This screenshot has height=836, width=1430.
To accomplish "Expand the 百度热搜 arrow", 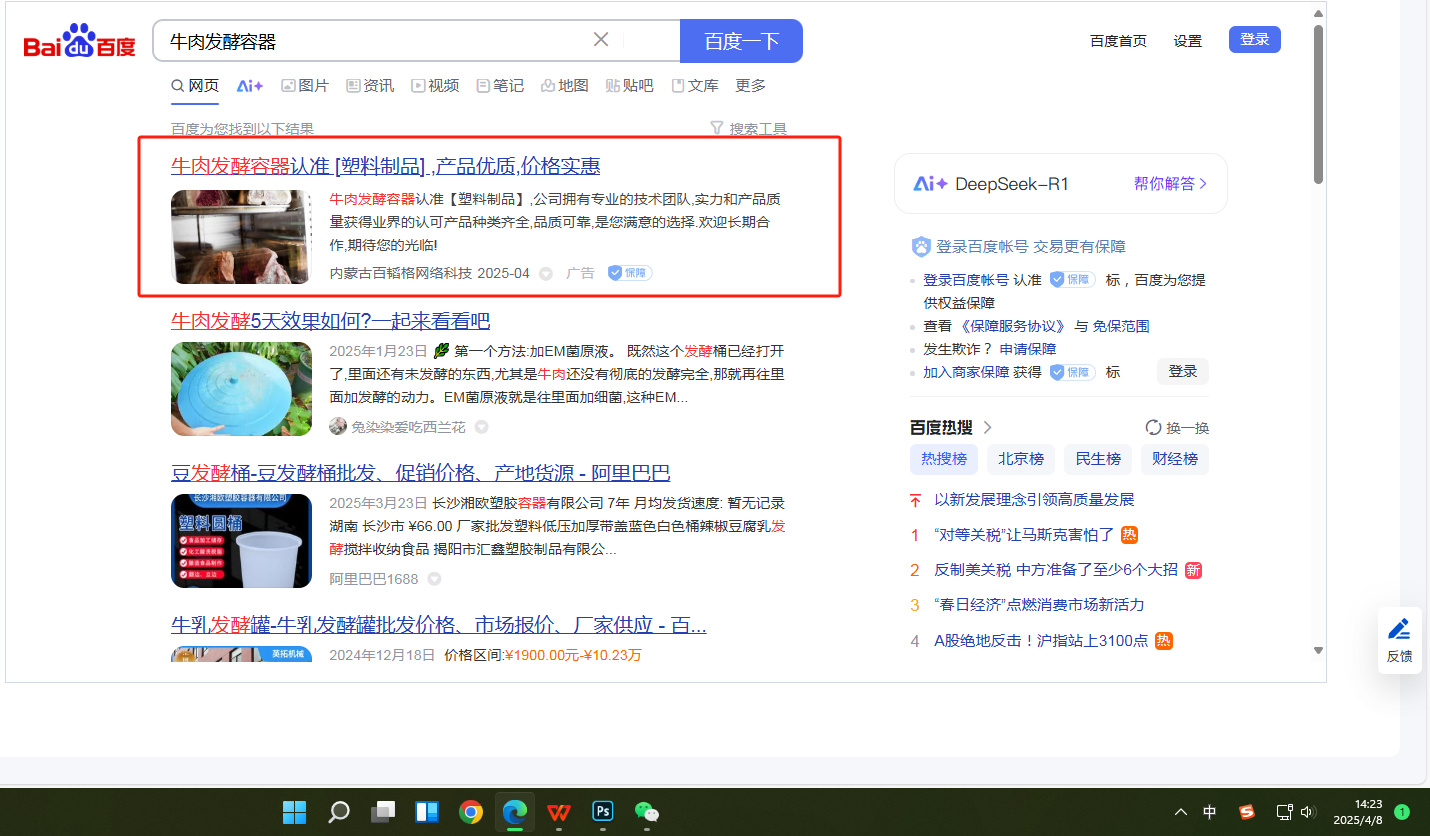I will pos(988,428).
